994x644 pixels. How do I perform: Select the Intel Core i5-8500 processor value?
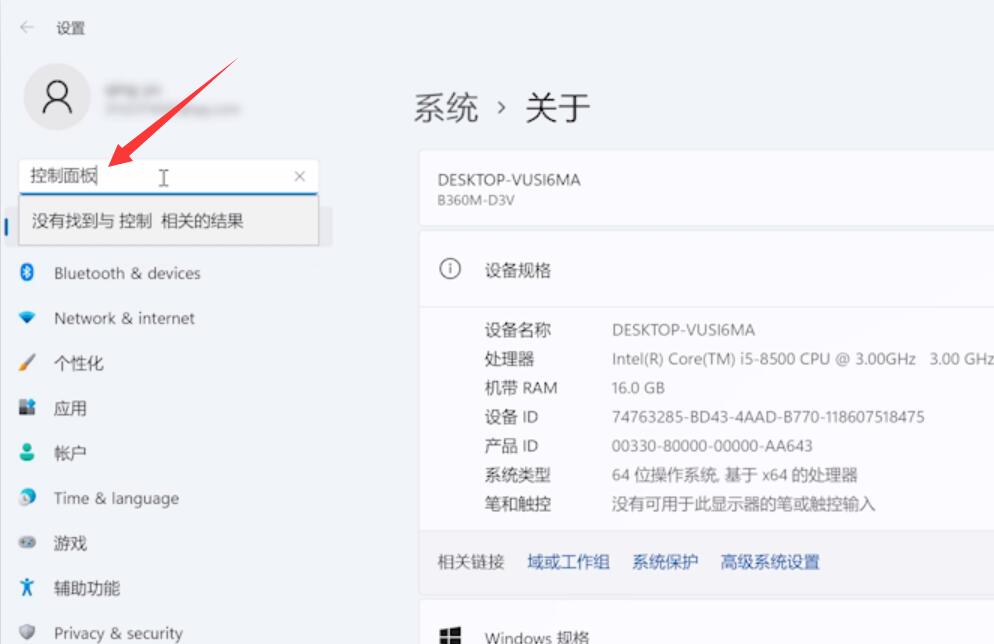coord(803,359)
